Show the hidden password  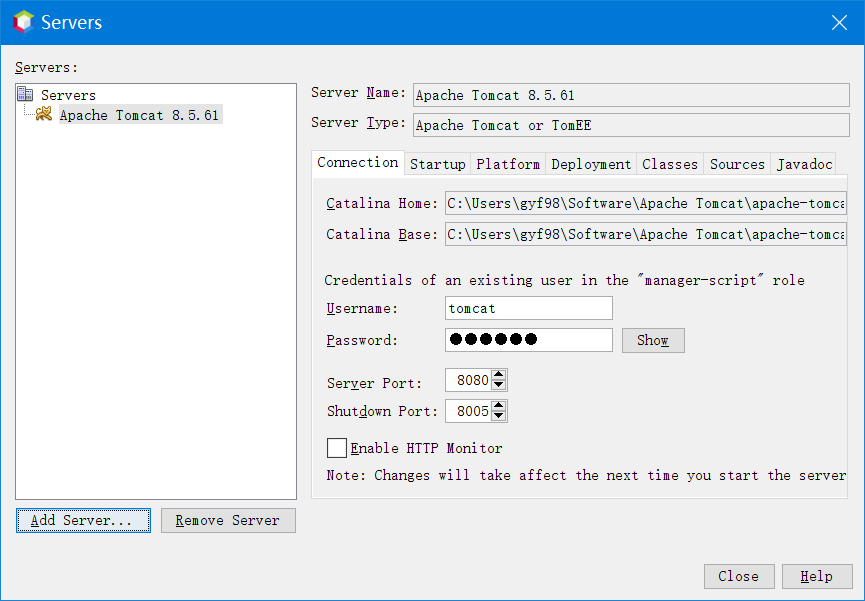tap(653, 341)
